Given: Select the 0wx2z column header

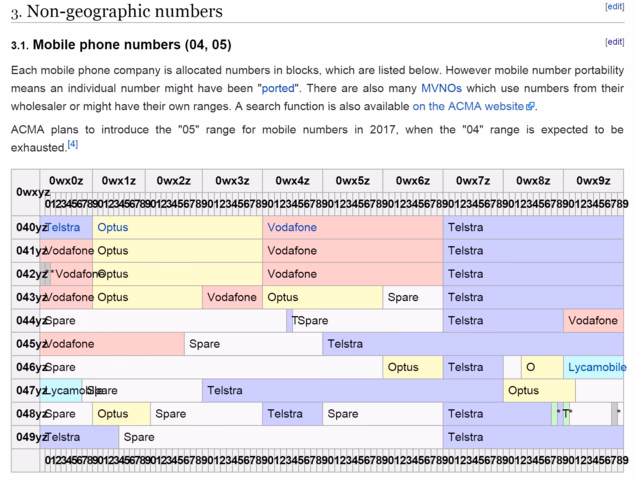Looking at the screenshot, I should click(174, 181).
